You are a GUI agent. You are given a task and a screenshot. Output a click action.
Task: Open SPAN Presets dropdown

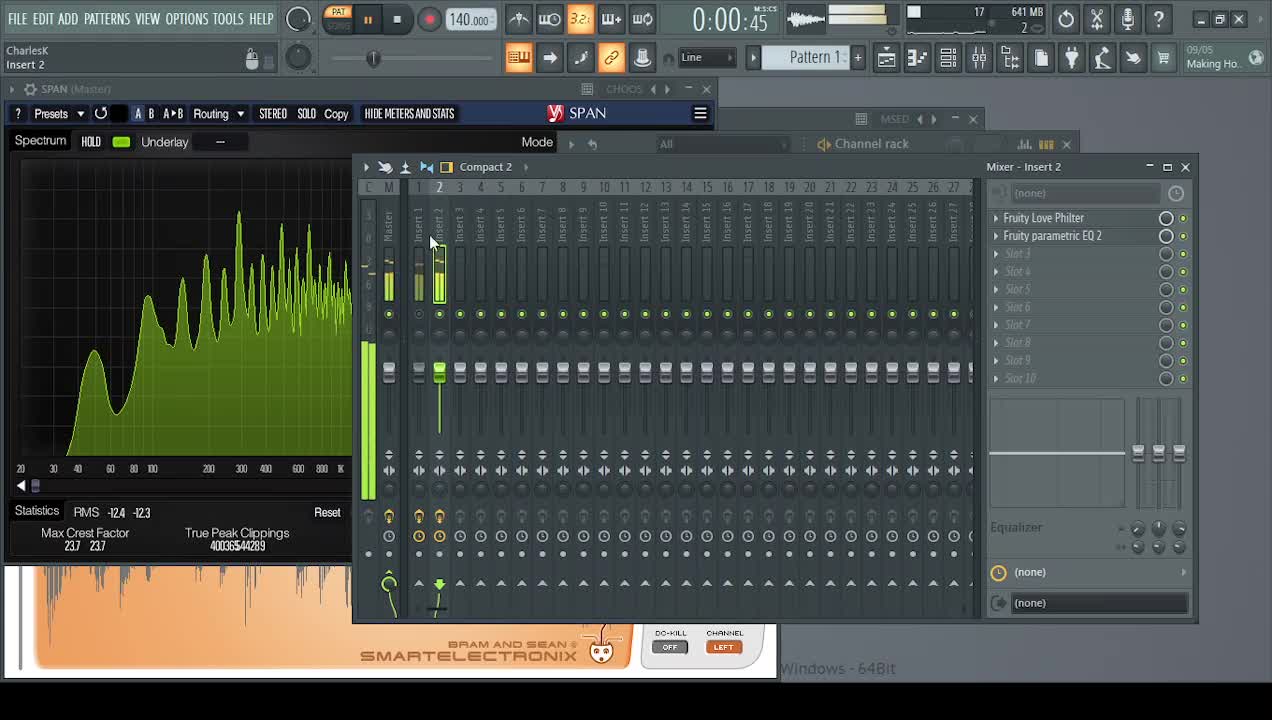[x=58, y=114]
